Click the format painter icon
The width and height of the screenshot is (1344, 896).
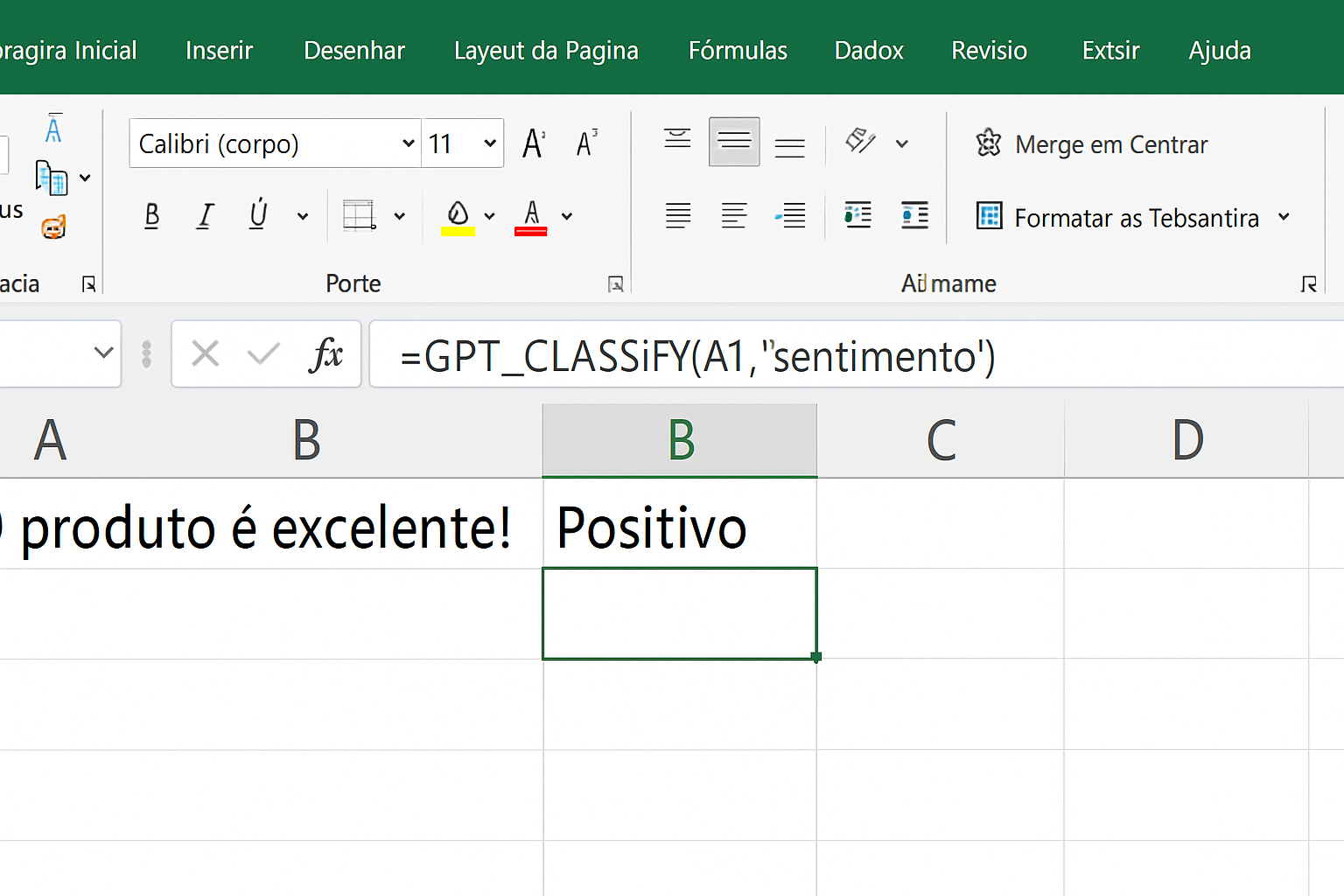(x=53, y=227)
